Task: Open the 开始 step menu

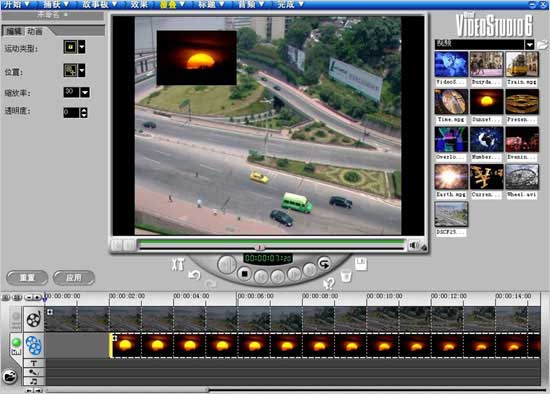Action: click(x=16, y=4)
